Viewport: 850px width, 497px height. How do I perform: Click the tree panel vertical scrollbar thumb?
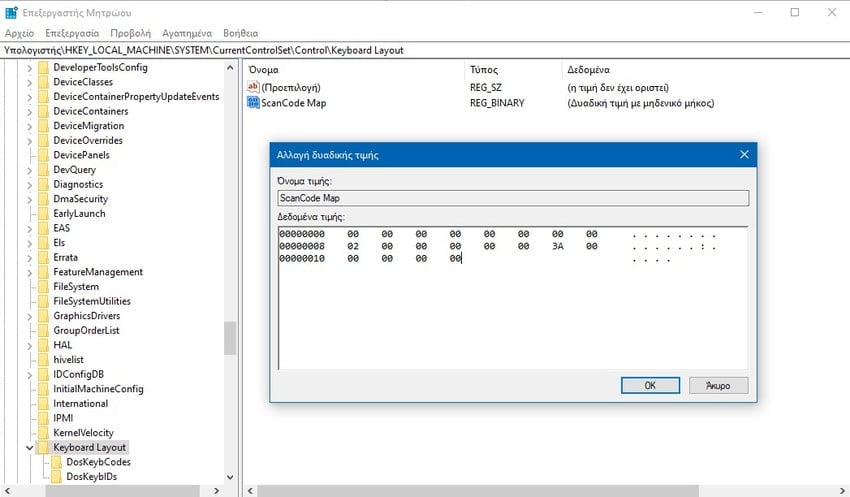230,337
